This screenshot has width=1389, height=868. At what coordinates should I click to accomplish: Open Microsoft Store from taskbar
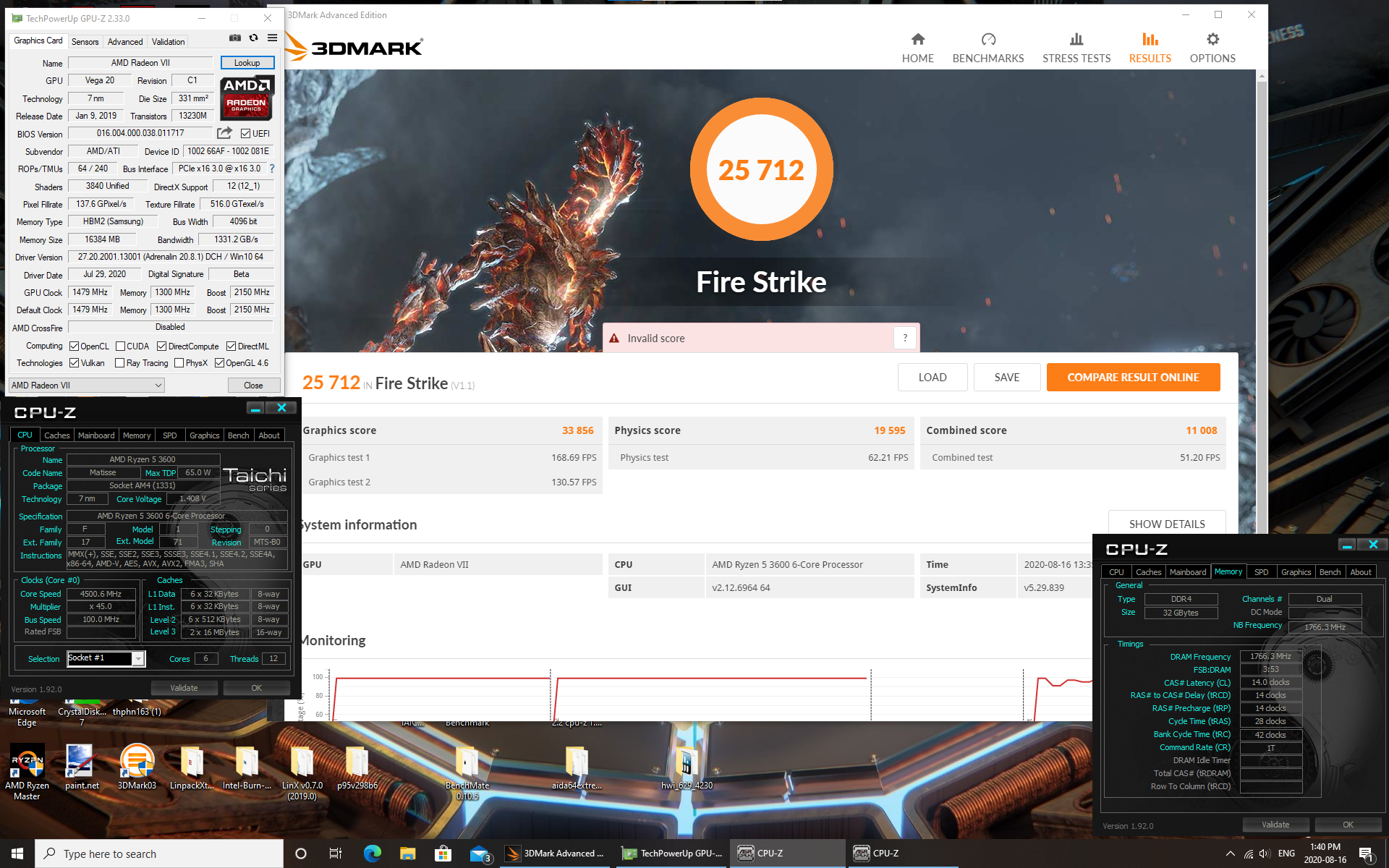[443, 854]
